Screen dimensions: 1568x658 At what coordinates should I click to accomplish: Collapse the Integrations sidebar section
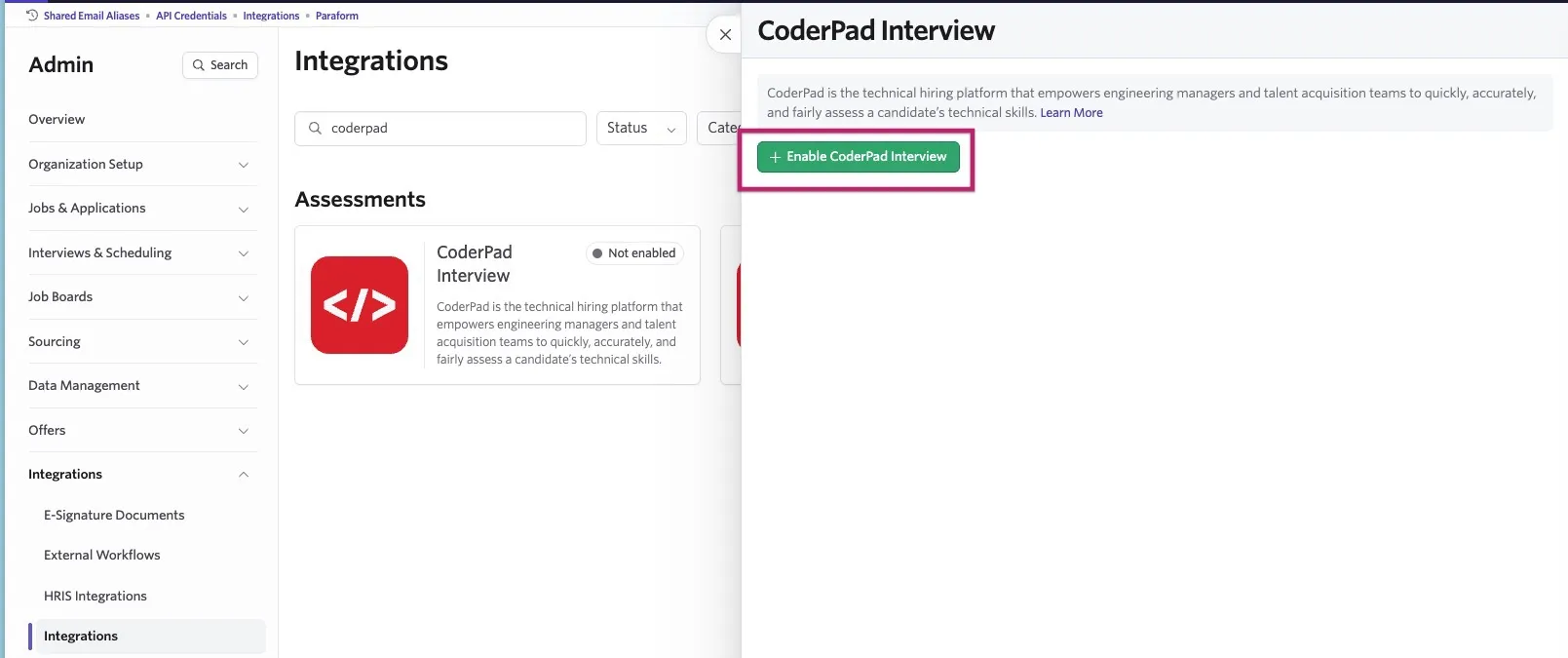143,475
